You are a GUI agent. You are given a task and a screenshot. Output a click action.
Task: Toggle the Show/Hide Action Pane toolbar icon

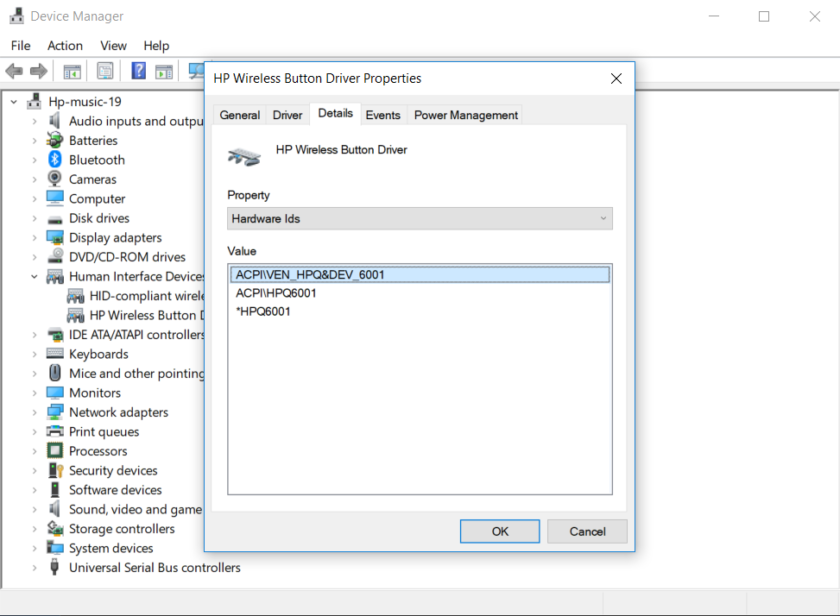point(164,71)
